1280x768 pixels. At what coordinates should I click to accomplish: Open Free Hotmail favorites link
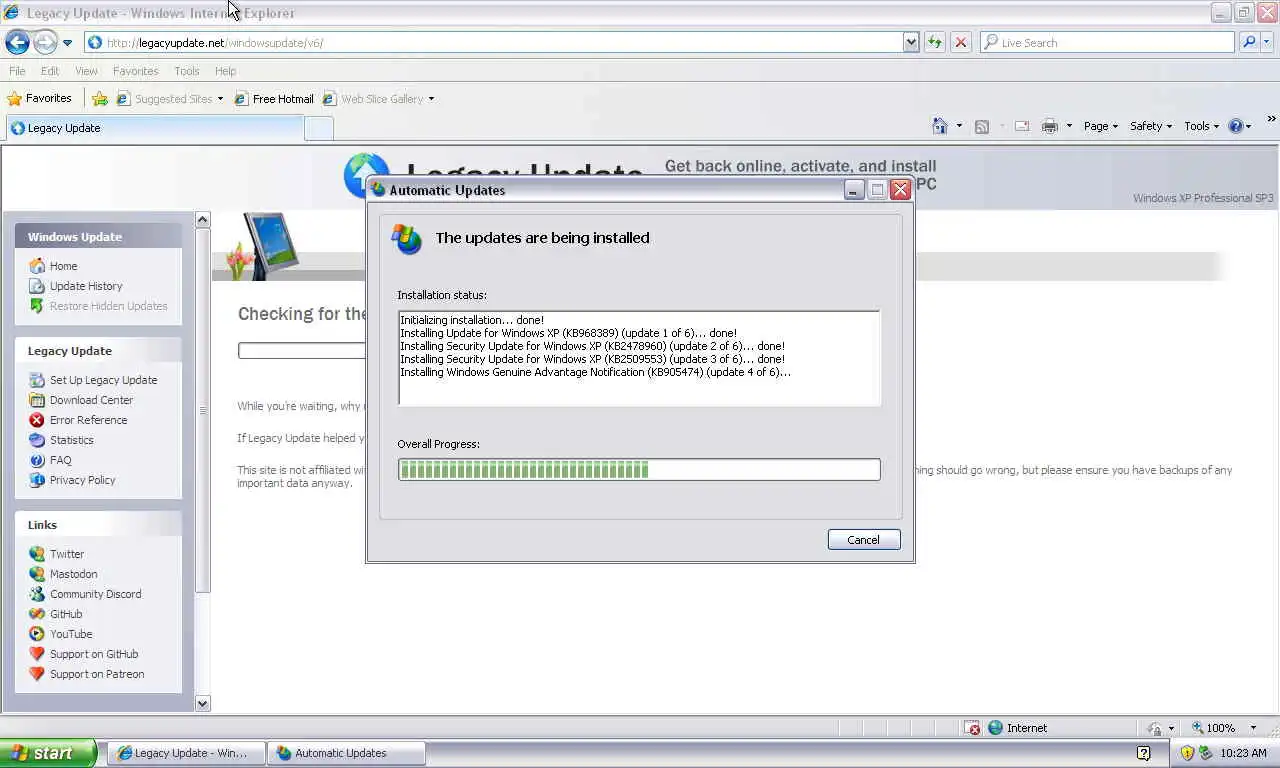(274, 98)
